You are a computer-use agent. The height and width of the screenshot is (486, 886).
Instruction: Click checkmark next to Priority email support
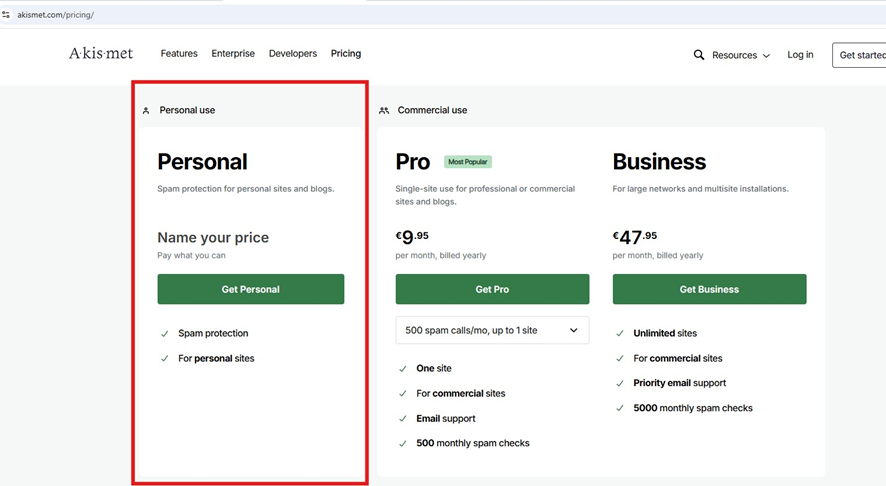point(620,383)
